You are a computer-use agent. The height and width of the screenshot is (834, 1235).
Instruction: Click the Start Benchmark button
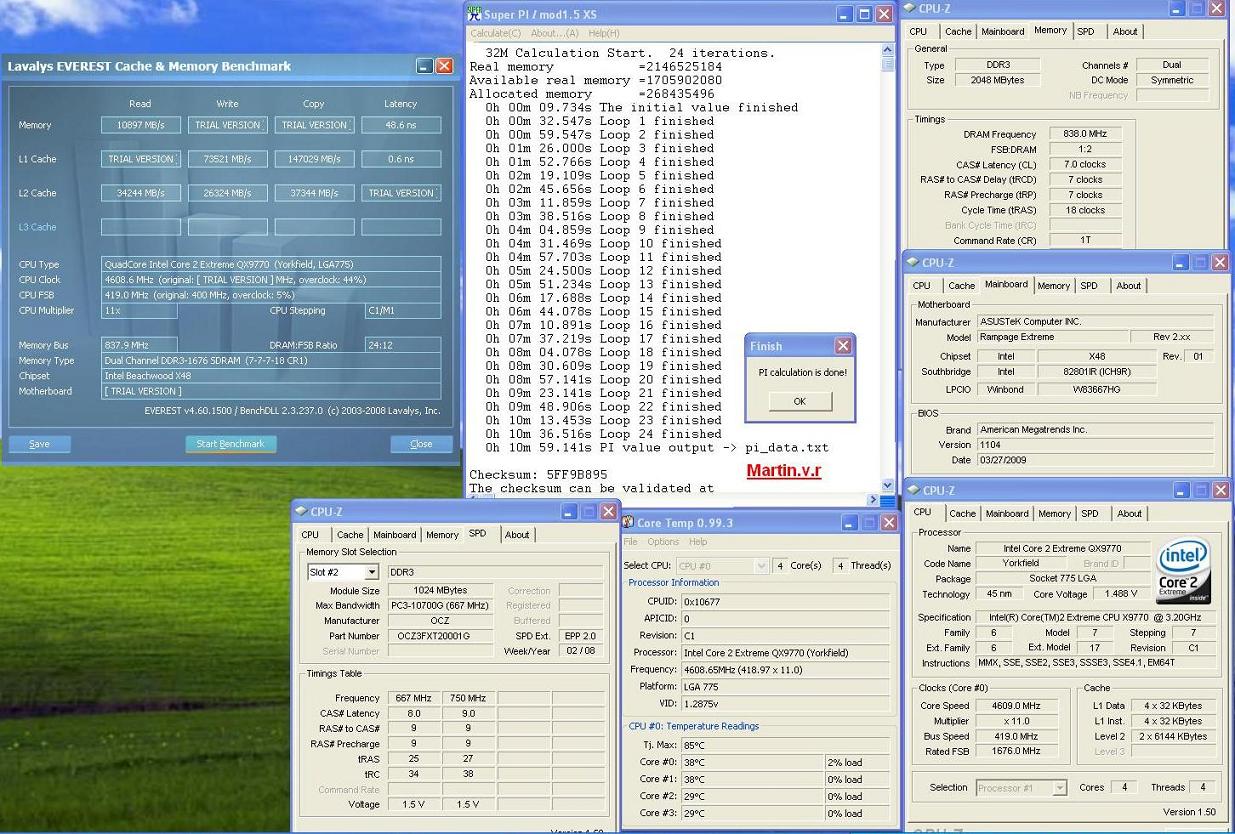click(231, 444)
